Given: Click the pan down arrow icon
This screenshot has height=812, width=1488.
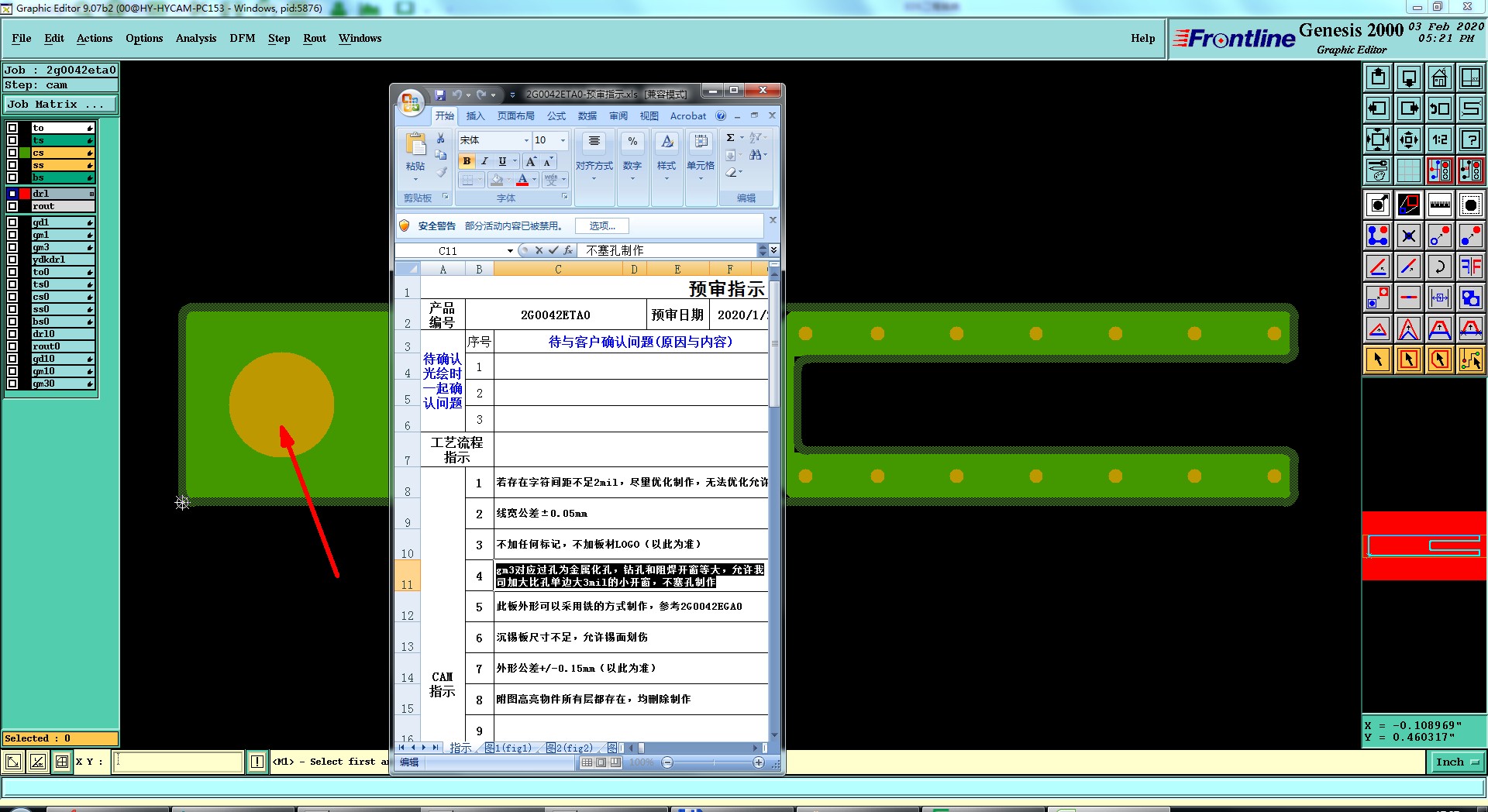Looking at the screenshot, I should point(1408,77).
